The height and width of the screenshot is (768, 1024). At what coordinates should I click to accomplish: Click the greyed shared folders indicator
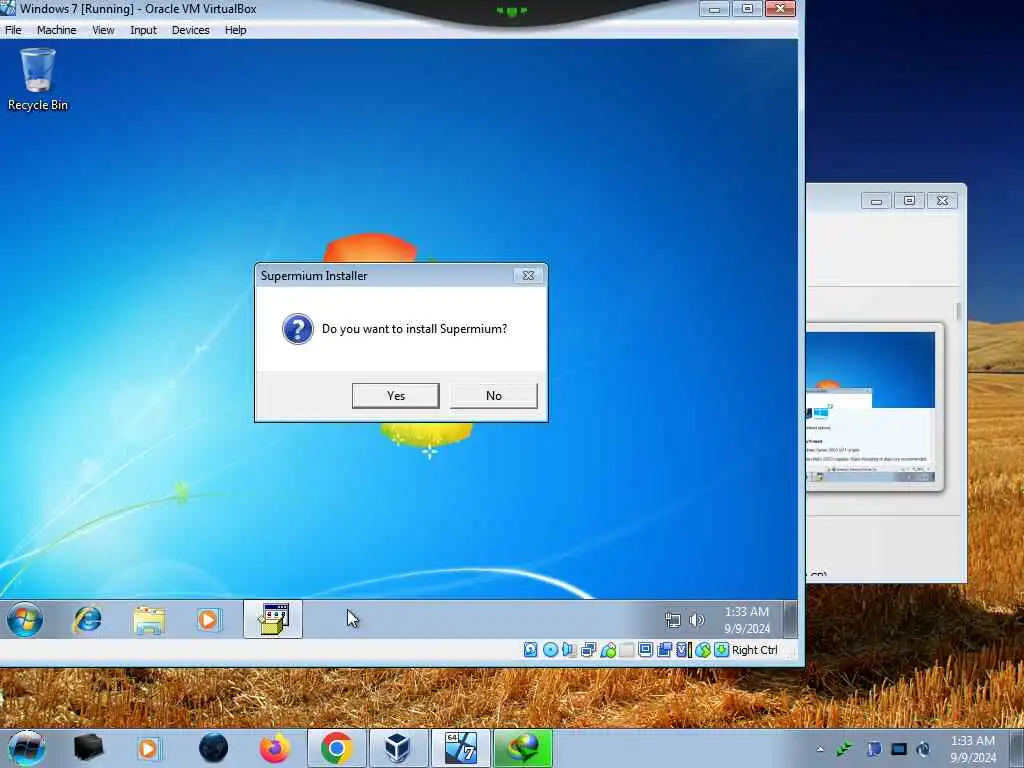627,650
